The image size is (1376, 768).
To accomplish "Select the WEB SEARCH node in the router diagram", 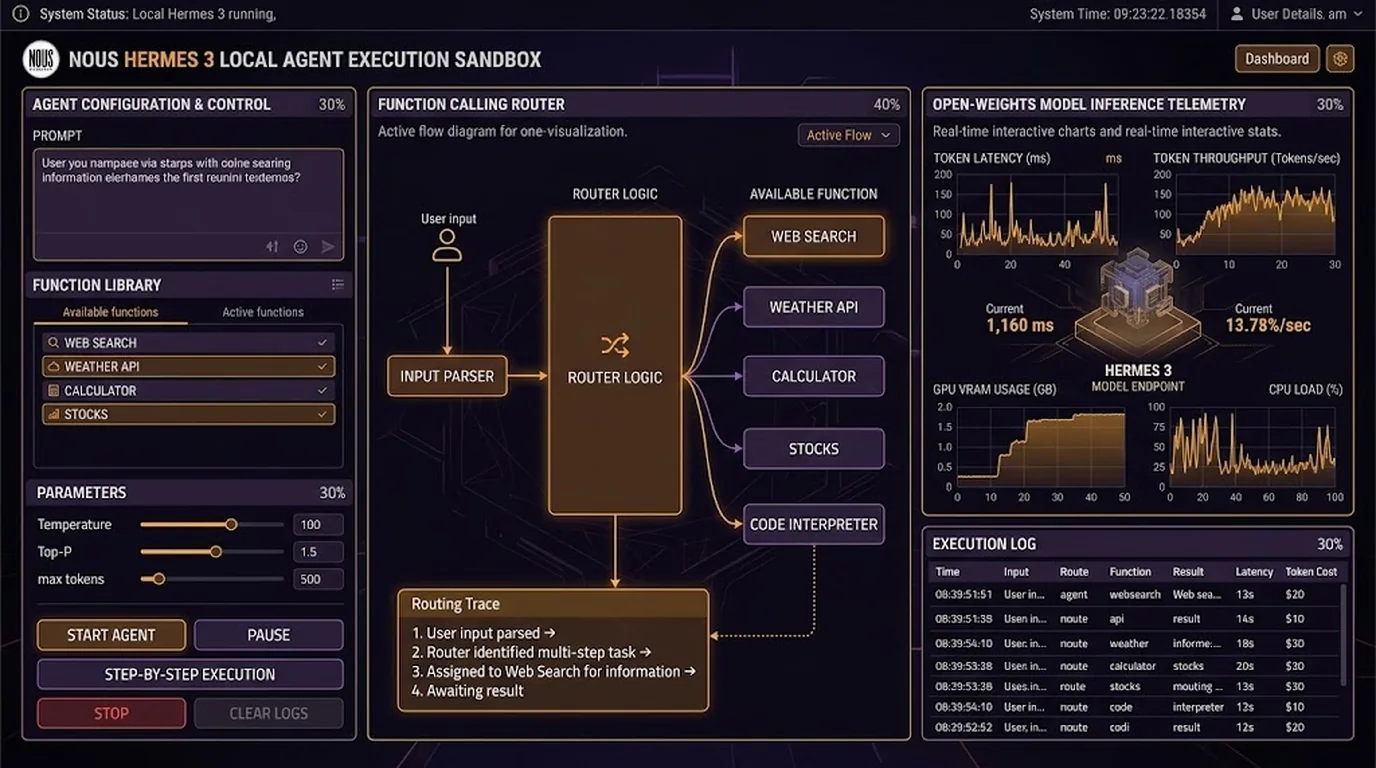I will click(x=814, y=236).
